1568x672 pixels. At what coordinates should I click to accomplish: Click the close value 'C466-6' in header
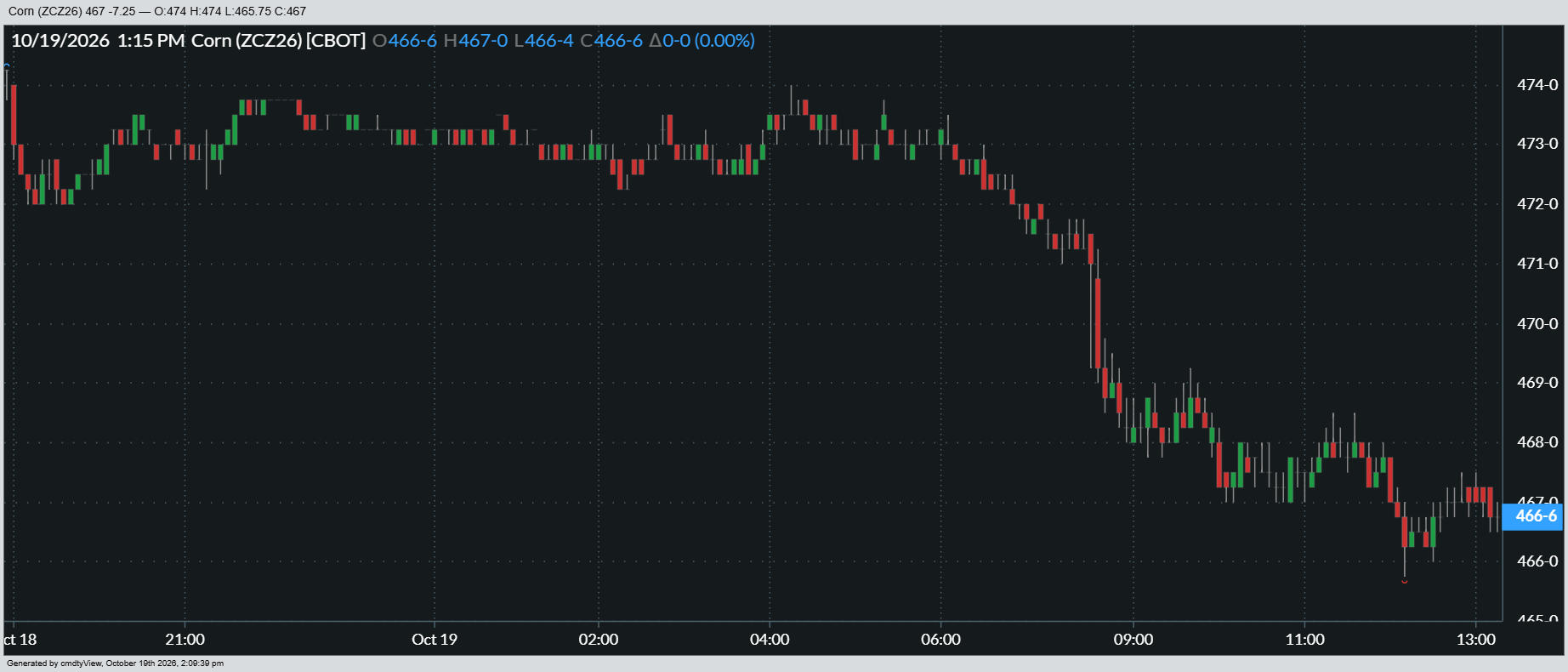pos(611,41)
